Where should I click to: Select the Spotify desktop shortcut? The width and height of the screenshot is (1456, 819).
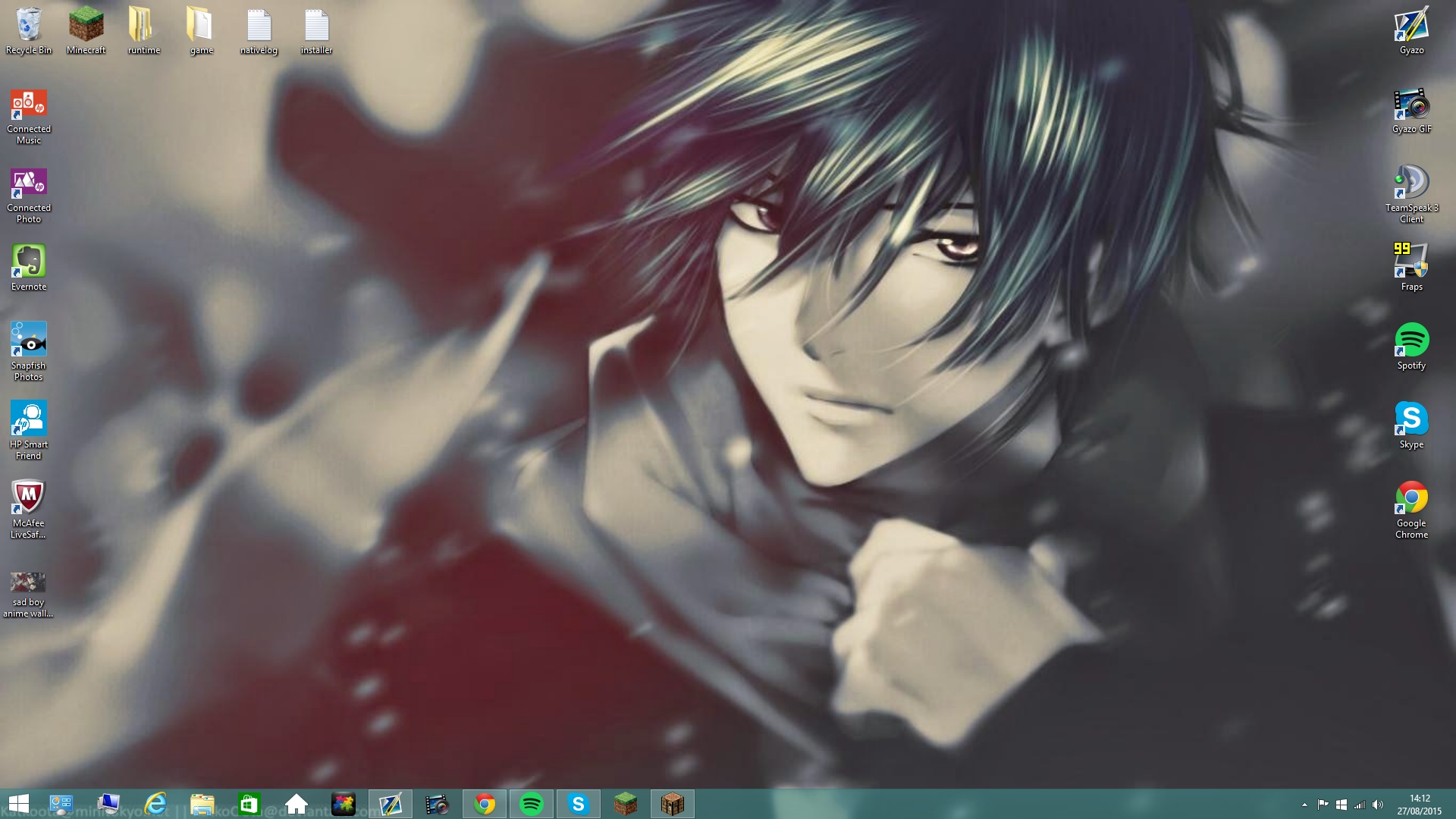[1411, 347]
